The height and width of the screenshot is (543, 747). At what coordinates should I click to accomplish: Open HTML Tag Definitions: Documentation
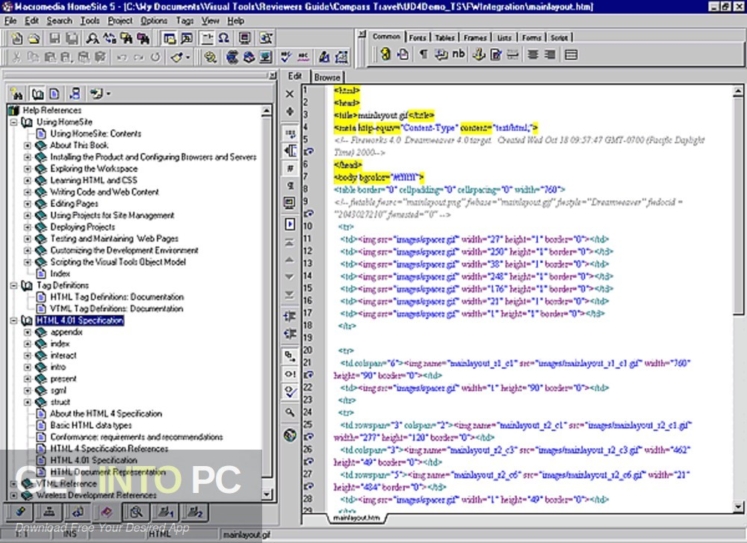coord(117,297)
